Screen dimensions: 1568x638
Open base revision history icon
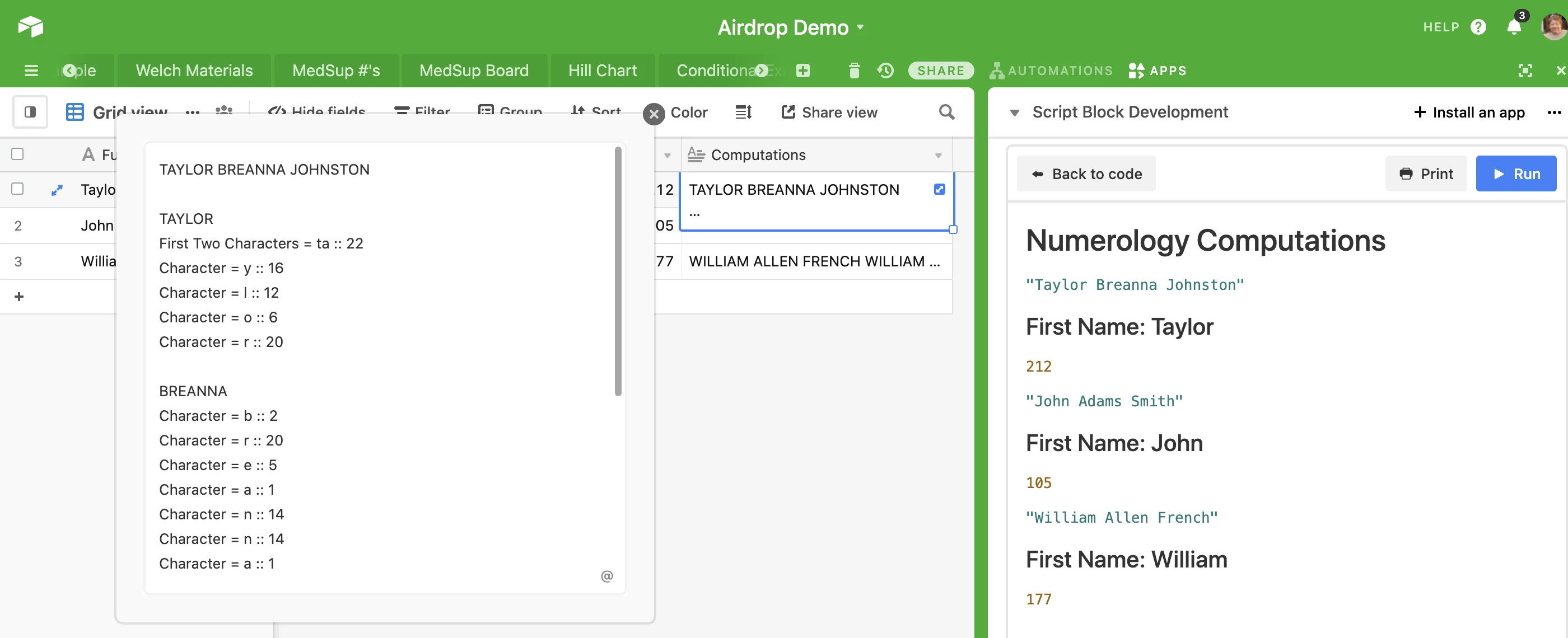[885, 71]
